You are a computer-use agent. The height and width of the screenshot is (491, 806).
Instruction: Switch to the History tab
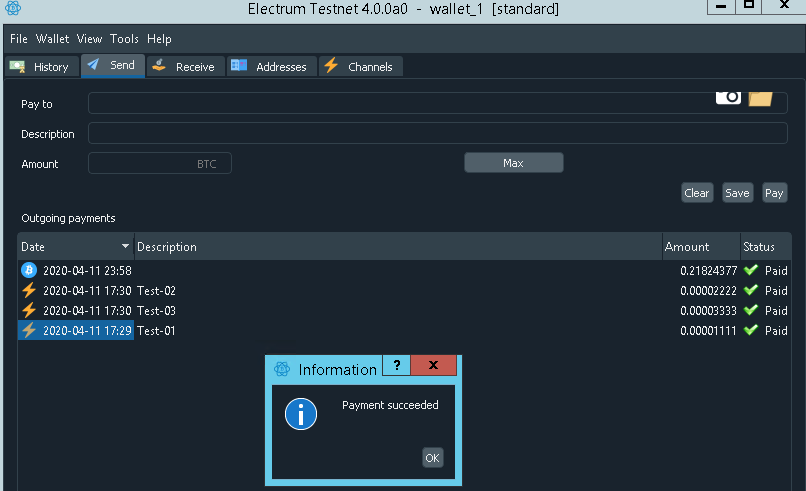tap(42, 66)
